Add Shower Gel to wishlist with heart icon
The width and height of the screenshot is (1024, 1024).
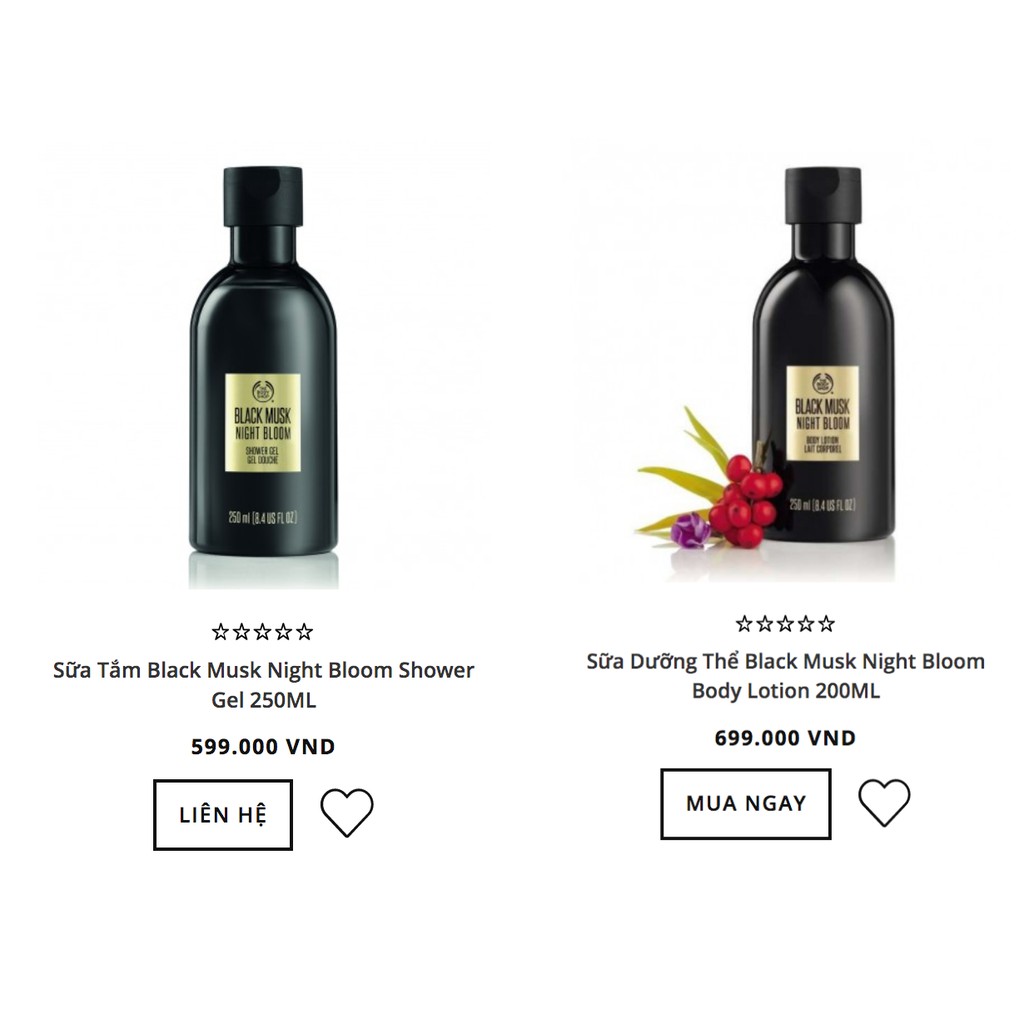[x=347, y=813]
